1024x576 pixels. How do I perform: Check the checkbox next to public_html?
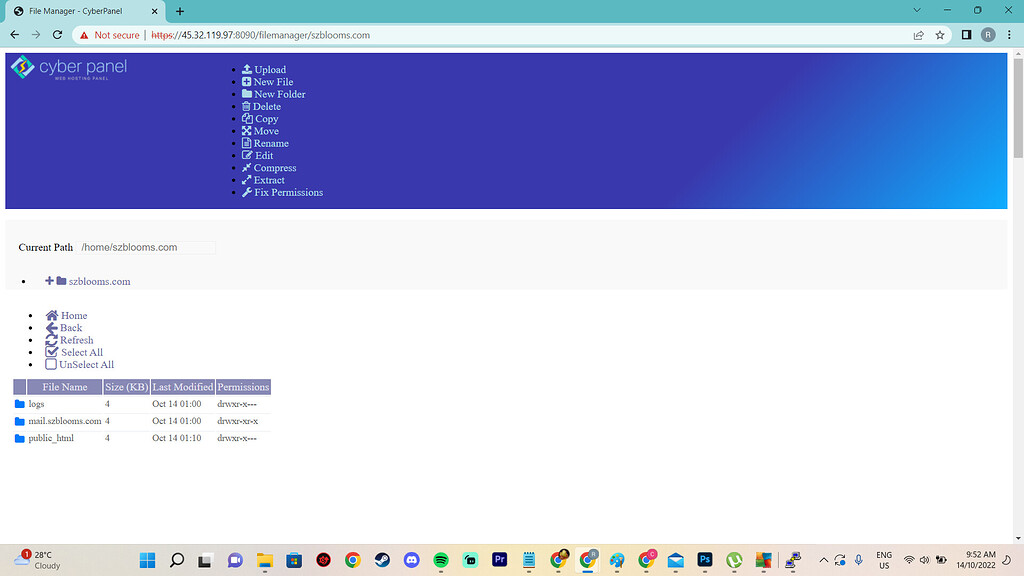(19, 437)
